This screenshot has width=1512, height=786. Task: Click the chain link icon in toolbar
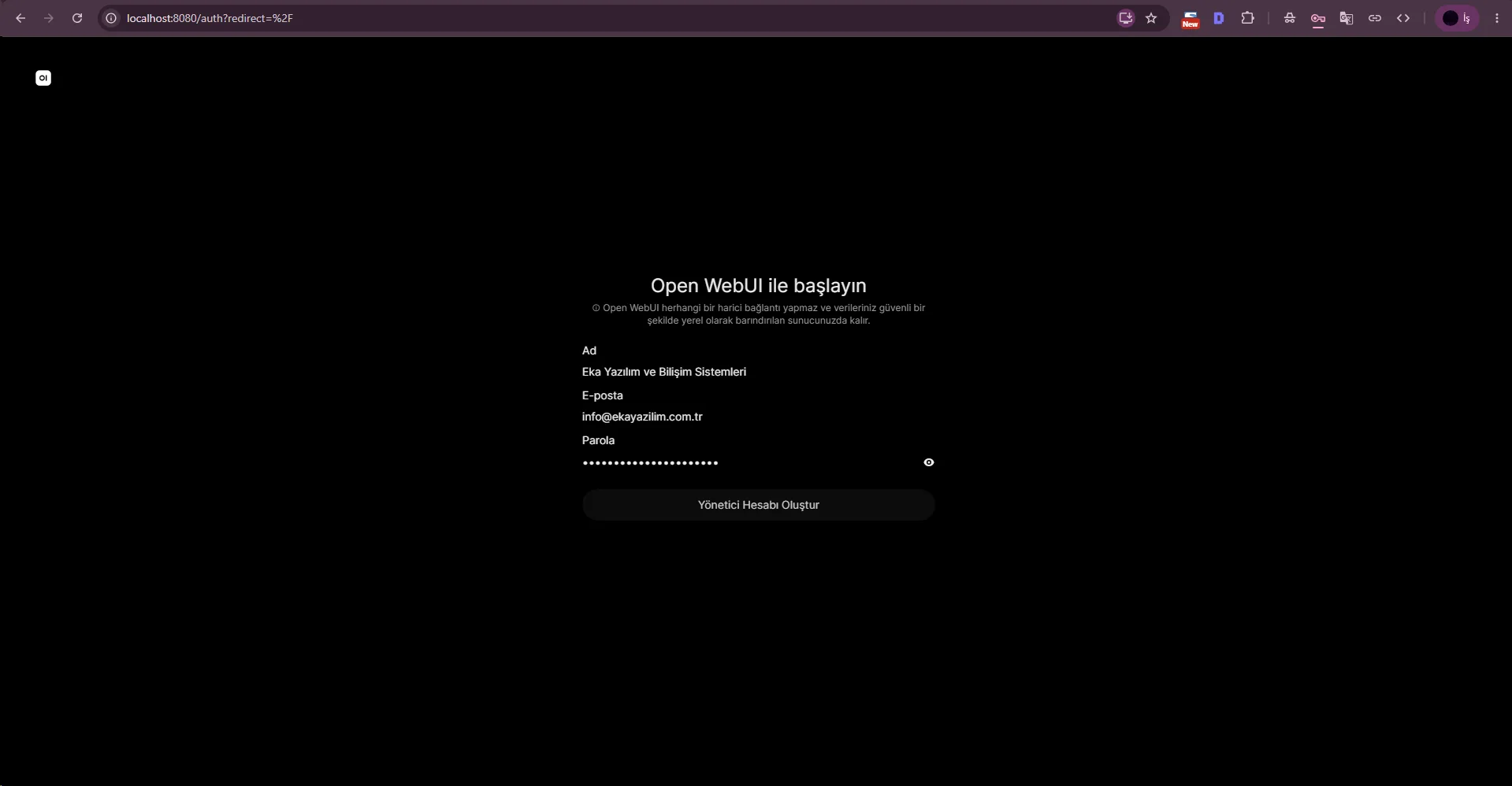point(1375,18)
